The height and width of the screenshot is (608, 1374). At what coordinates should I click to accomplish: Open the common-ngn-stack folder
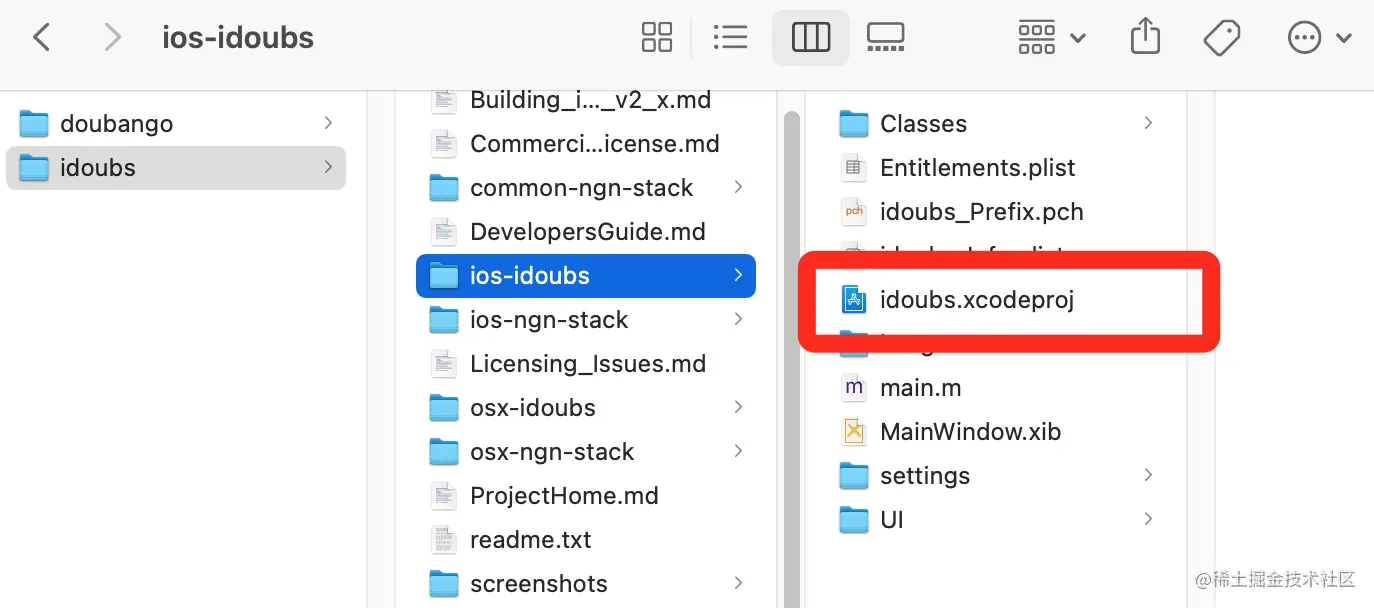pyautogui.click(x=586, y=188)
